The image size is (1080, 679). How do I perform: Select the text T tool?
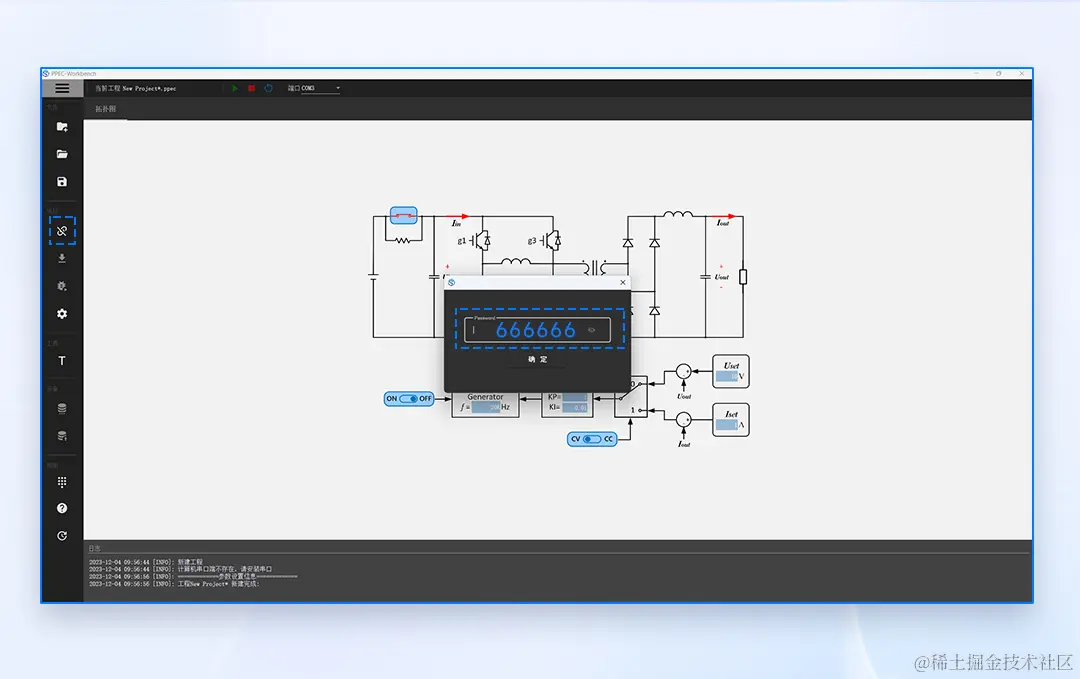(62, 361)
